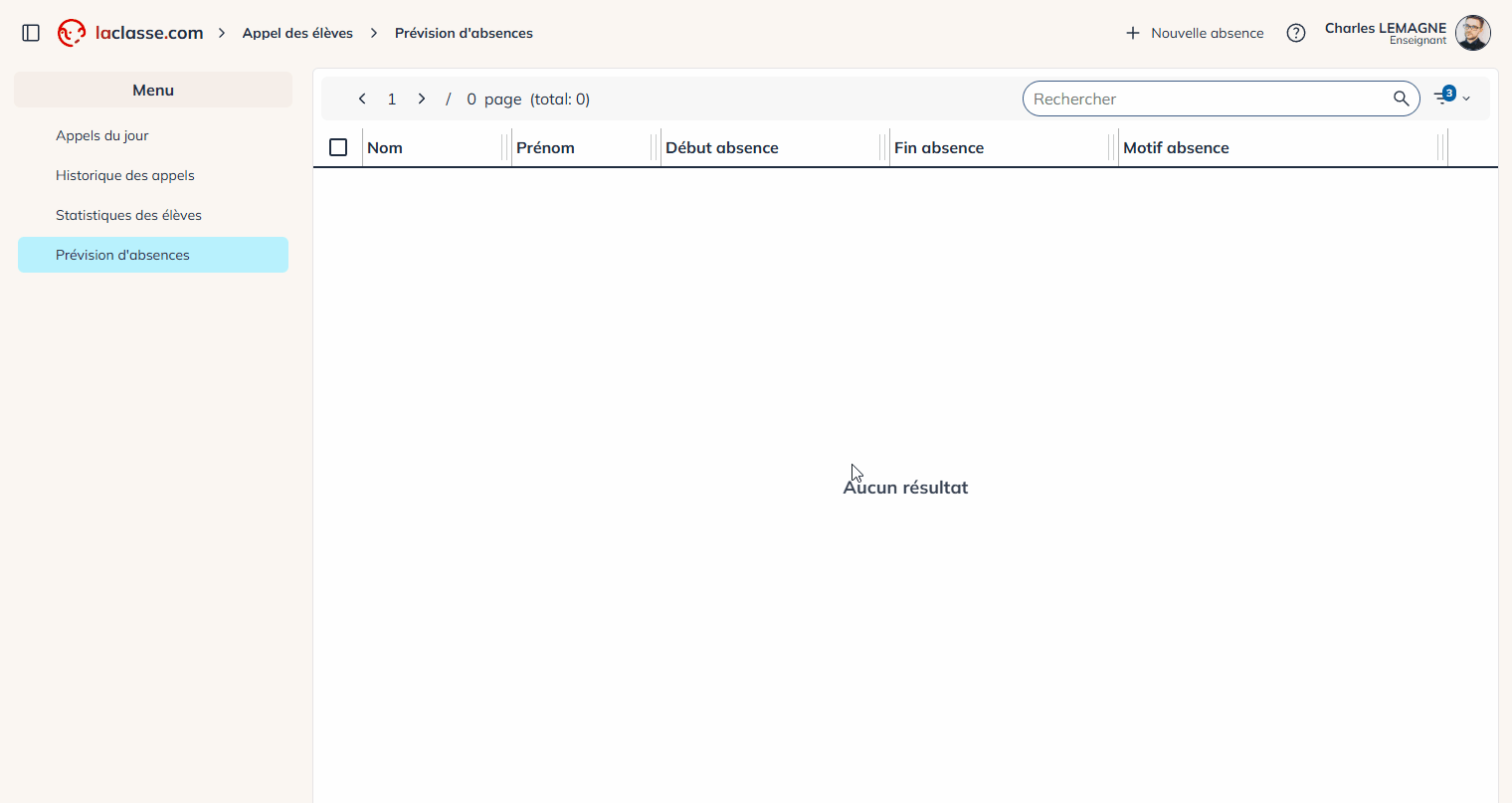Screen dimensions: 1512x803
Task: Open the filter icon with badge 3
Action: [x=1443, y=97]
